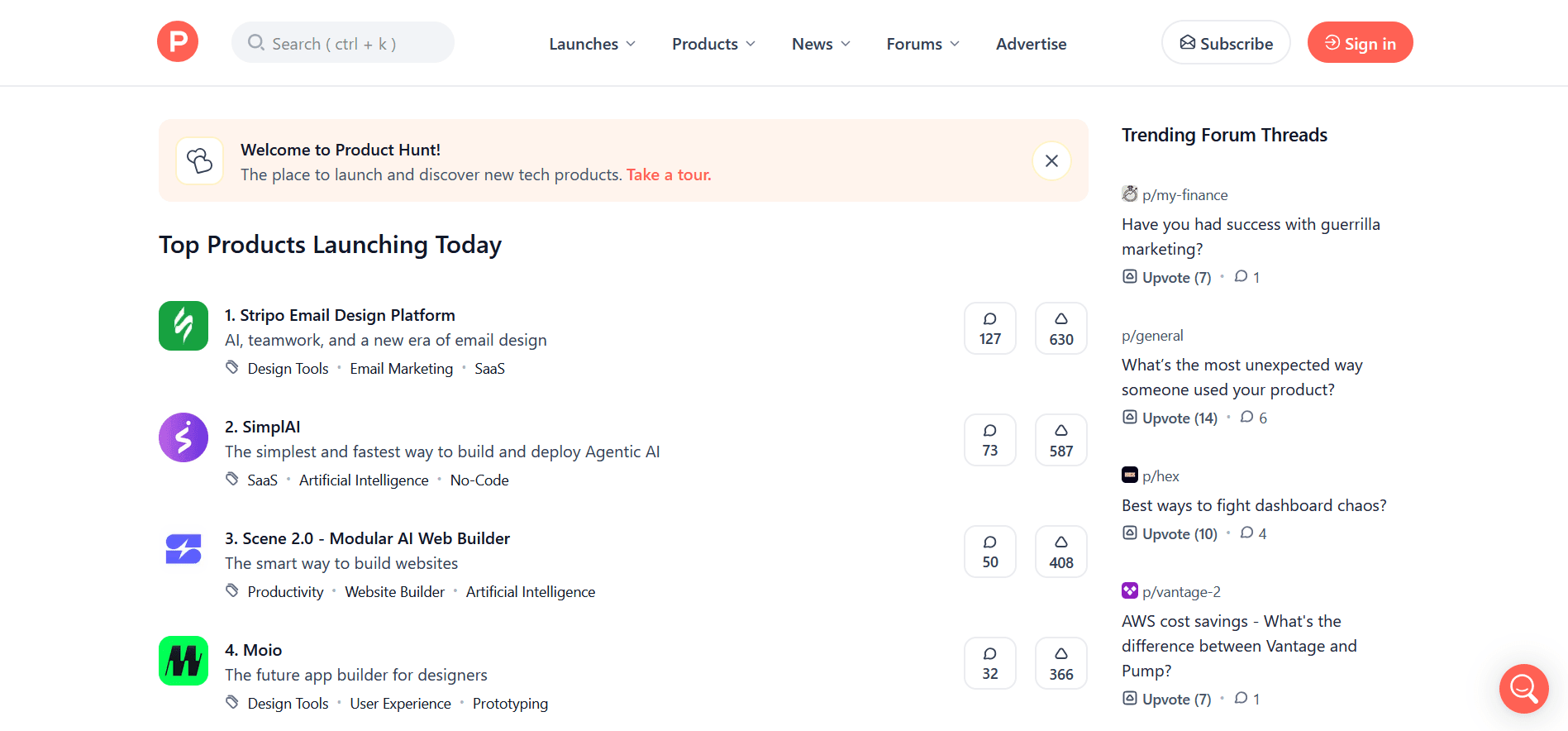Open the floating search chat bubble
Screen dimensions: 1568x731
click(1523, 688)
